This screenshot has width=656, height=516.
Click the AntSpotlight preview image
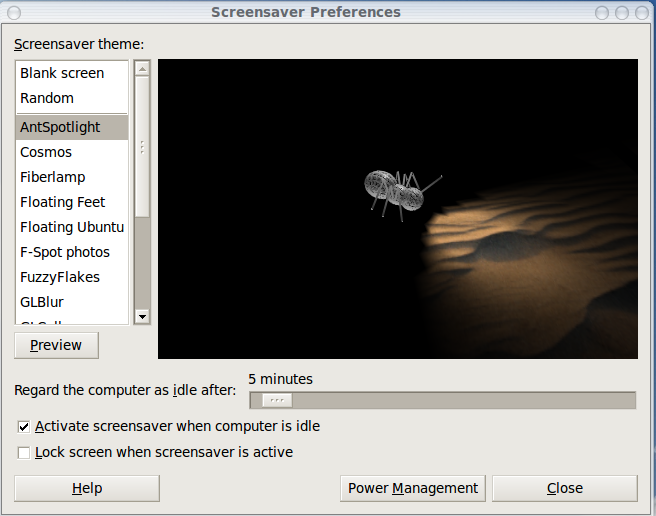coord(398,209)
